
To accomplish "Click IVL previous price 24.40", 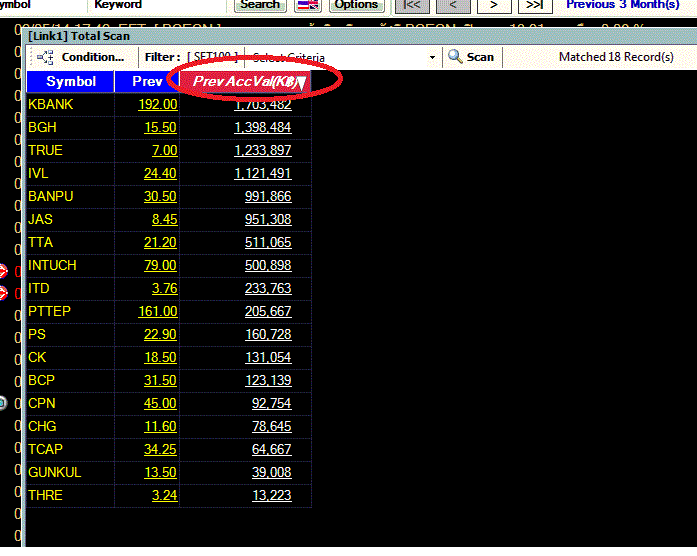I will [x=160, y=173].
